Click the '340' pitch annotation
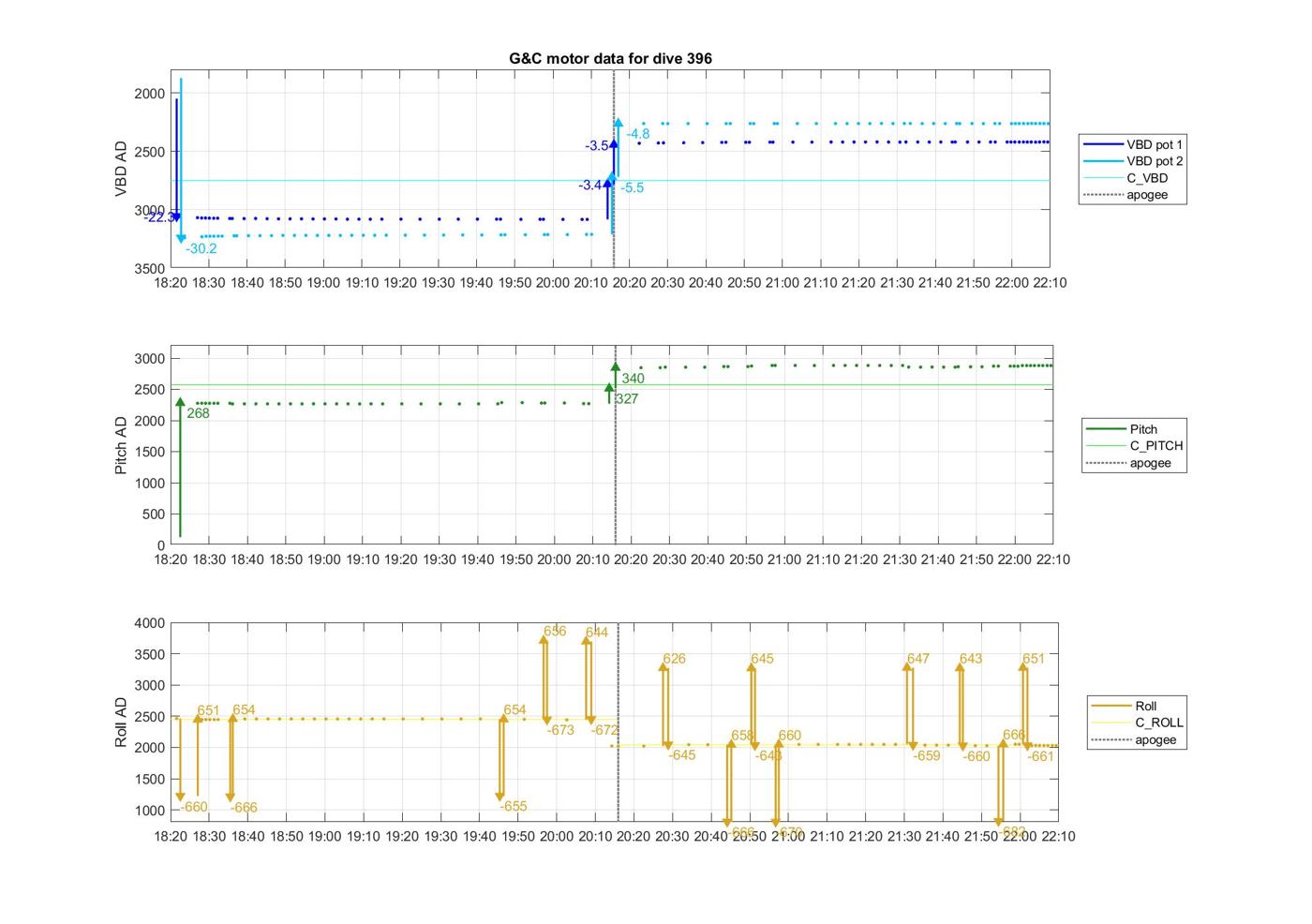This screenshot has height=924, width=1312. 633,379
